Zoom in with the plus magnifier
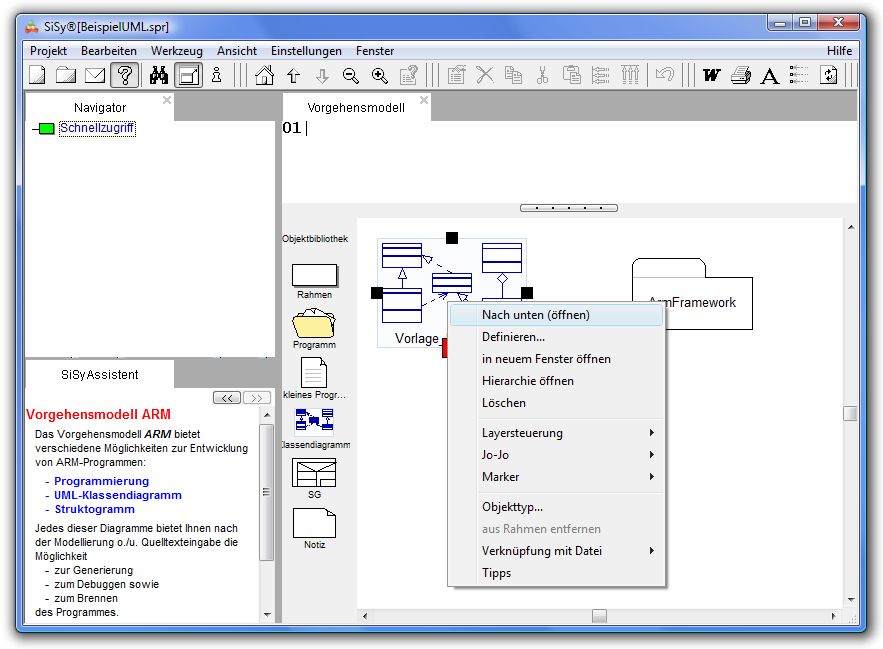 (x=380, y=75)
